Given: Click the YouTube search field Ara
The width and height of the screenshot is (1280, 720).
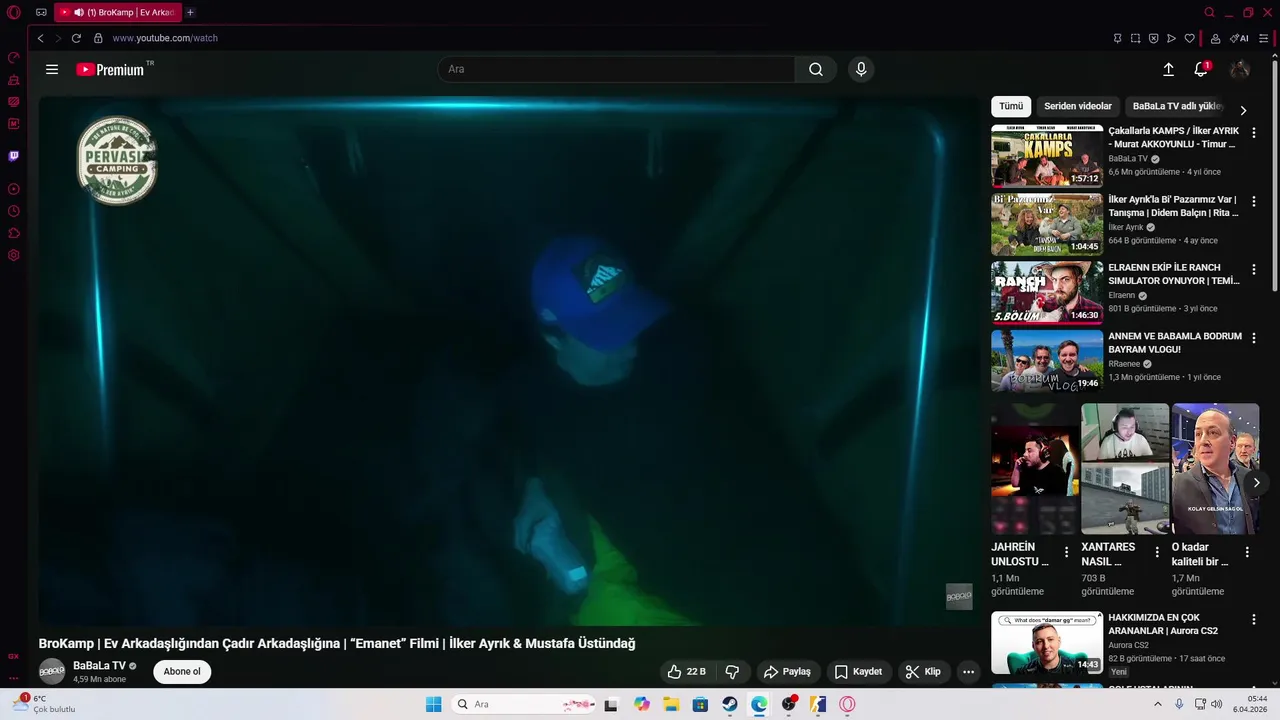Looking at the screenshot, I should click(616, 69).
